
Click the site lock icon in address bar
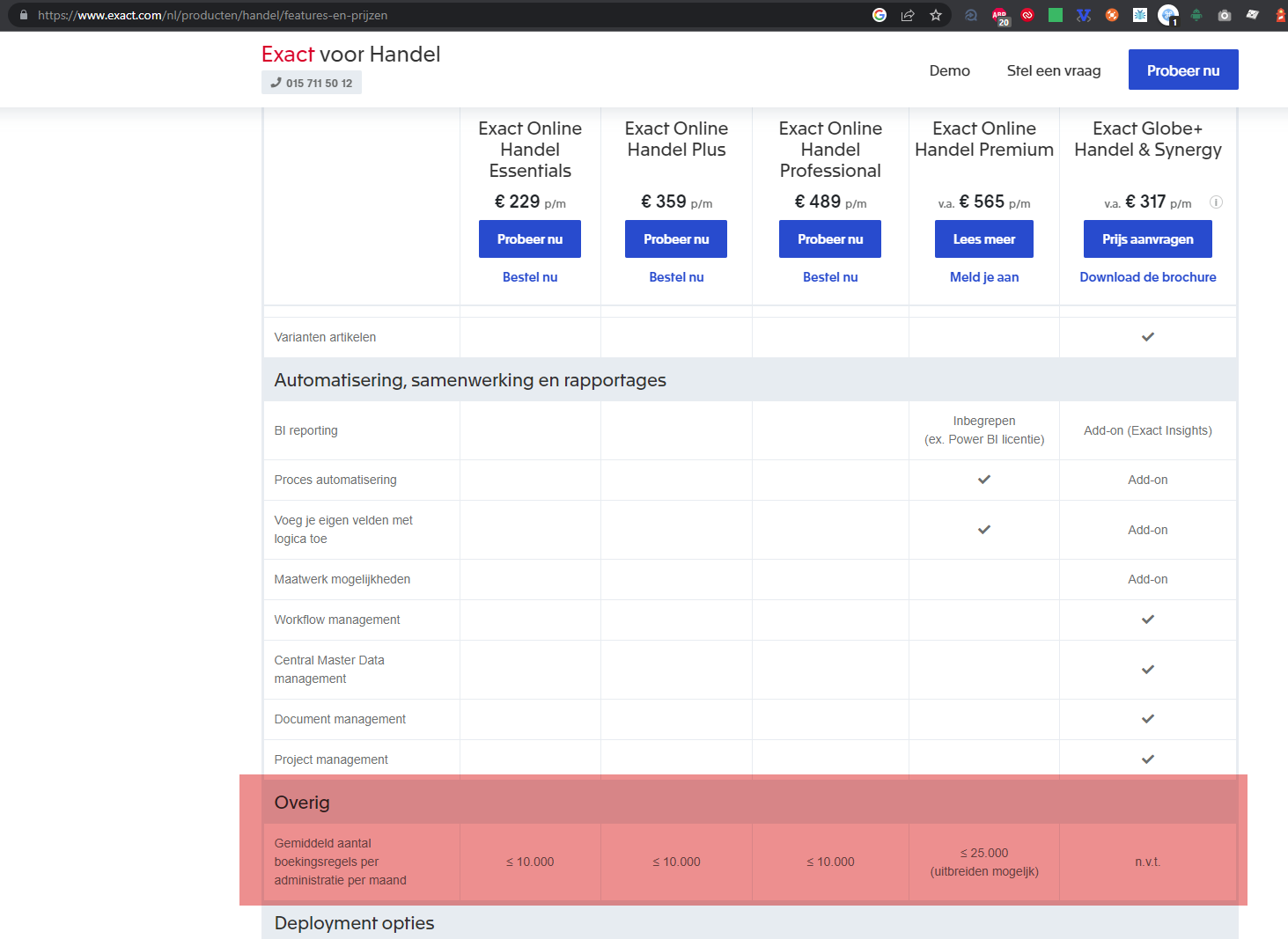tap(23, 15)
